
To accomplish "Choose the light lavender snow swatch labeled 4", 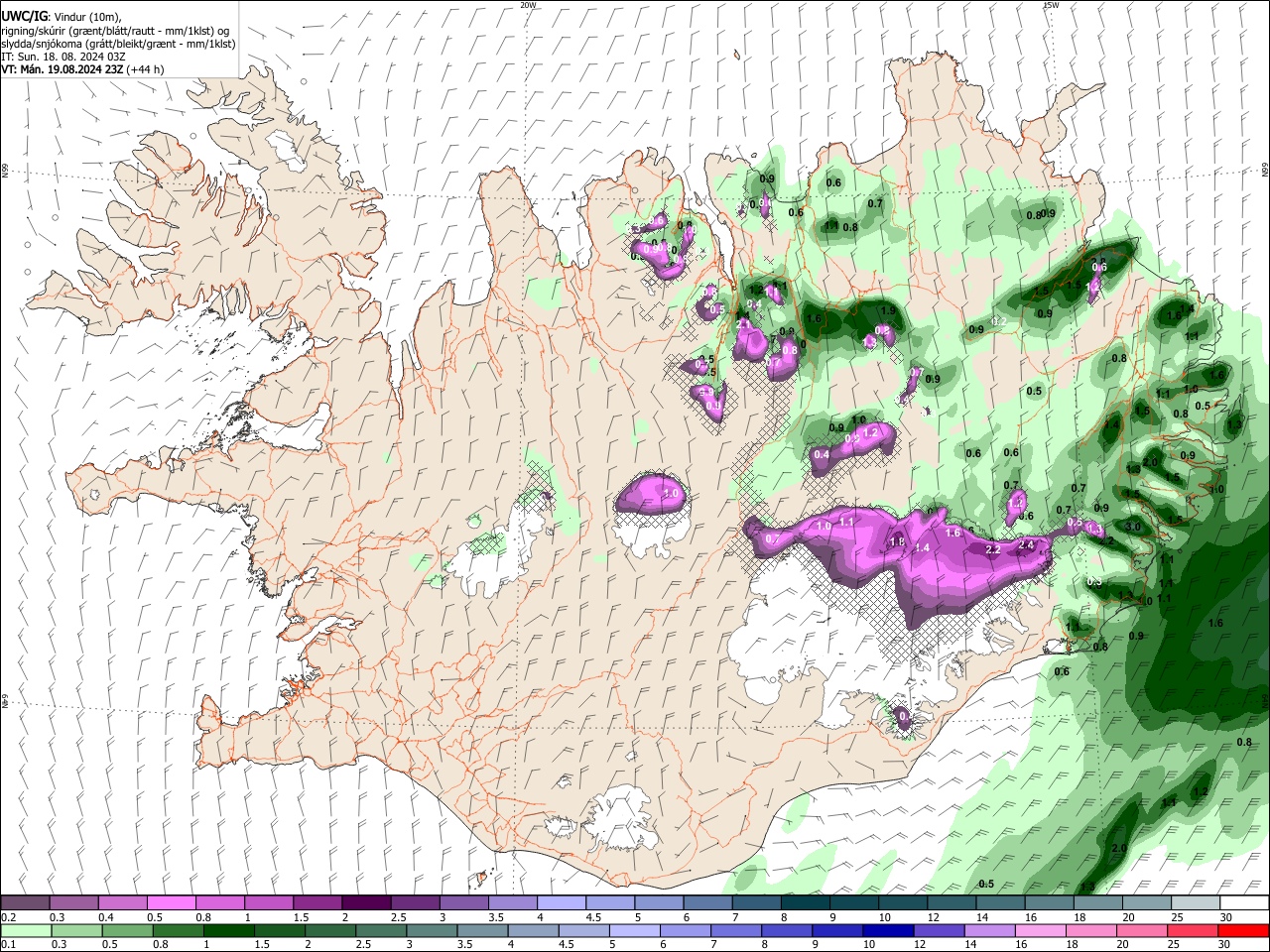I will (x=562, y=902).
